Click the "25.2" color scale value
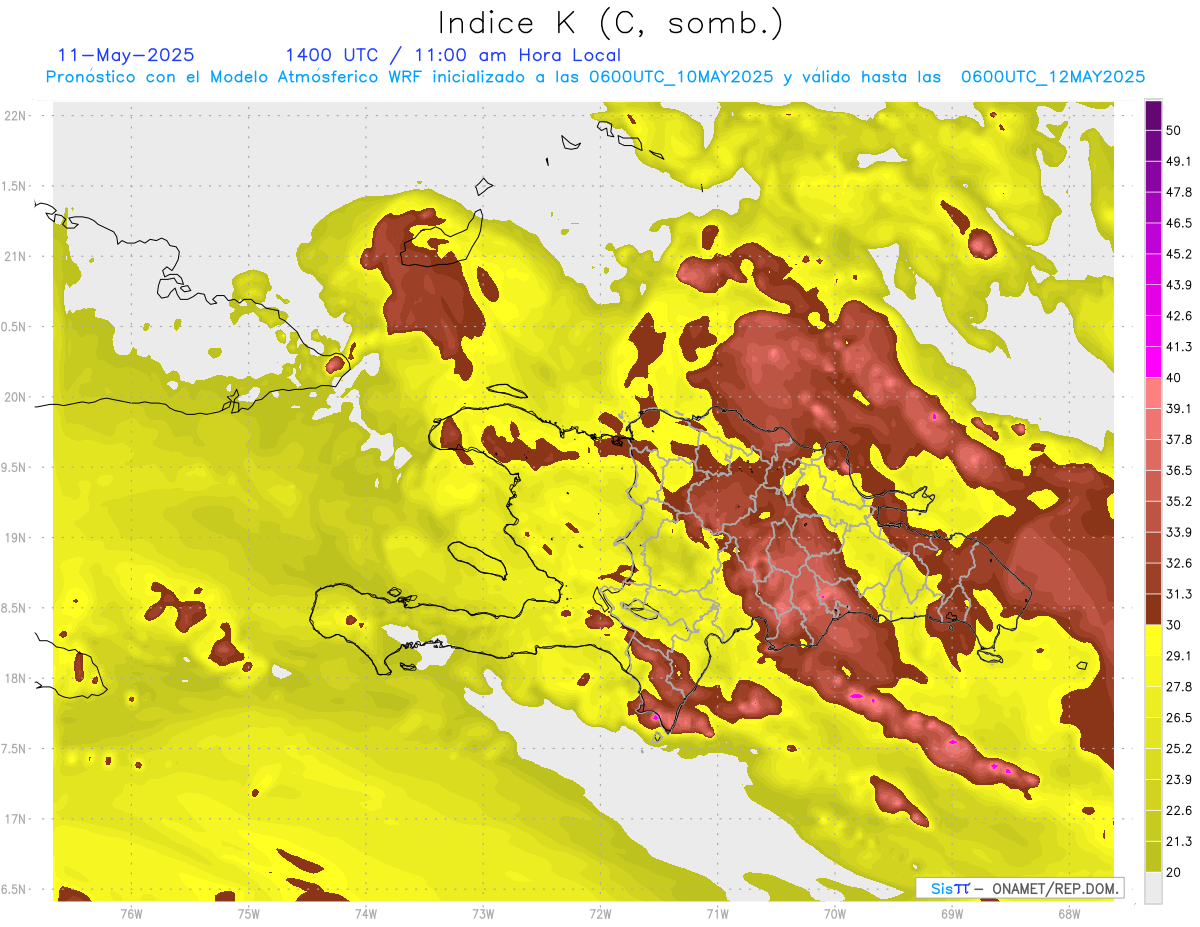This screenshot has height=927, width=1200. click(x=1178, y=749)
